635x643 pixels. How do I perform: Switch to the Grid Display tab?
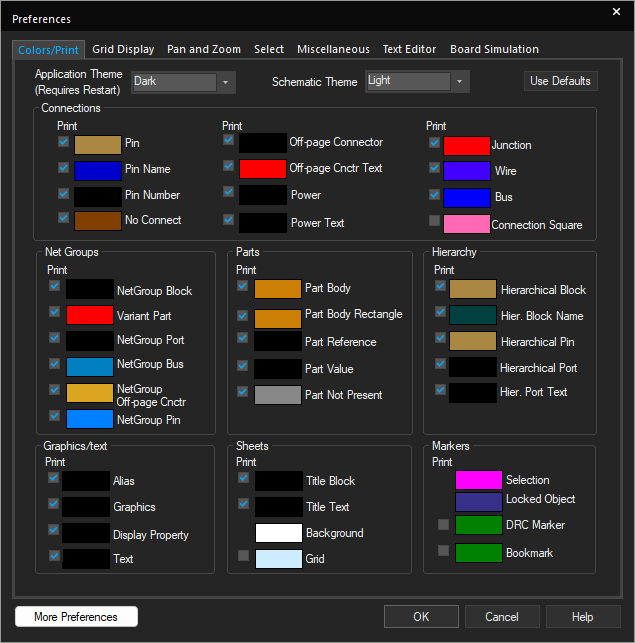click(123, 49)
